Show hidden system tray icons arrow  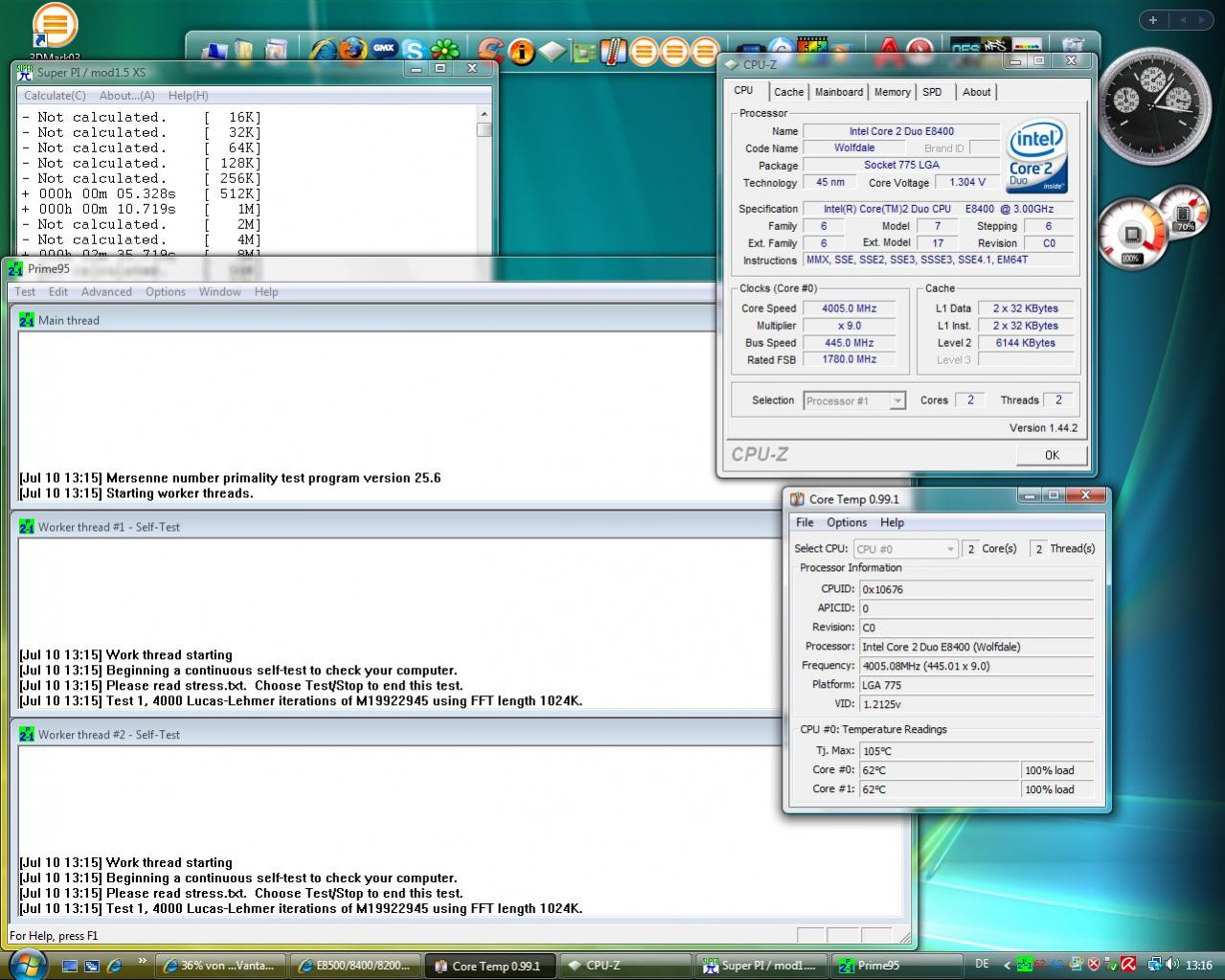[x=1006, y=966]
